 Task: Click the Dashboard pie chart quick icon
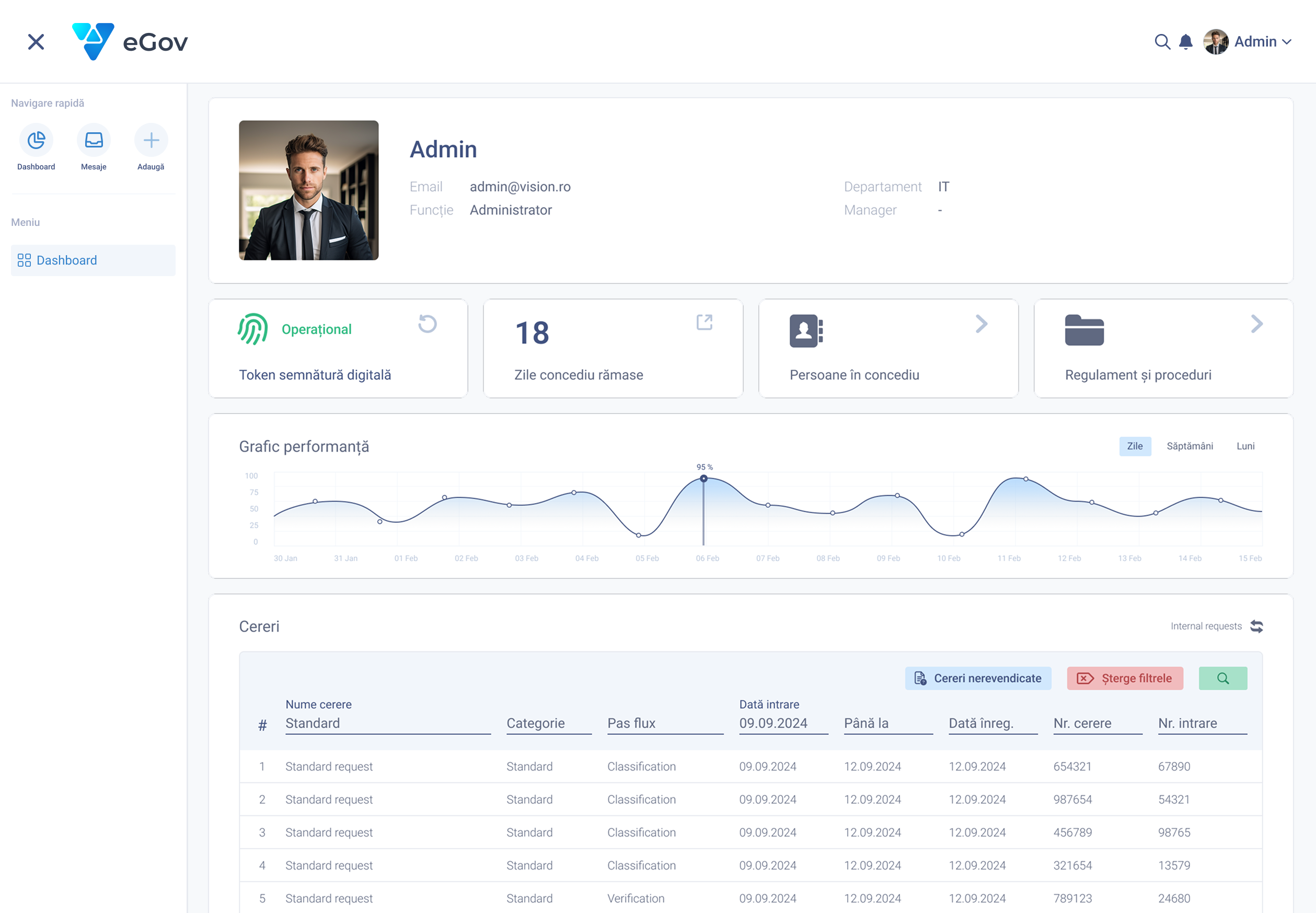coord(36,140)
